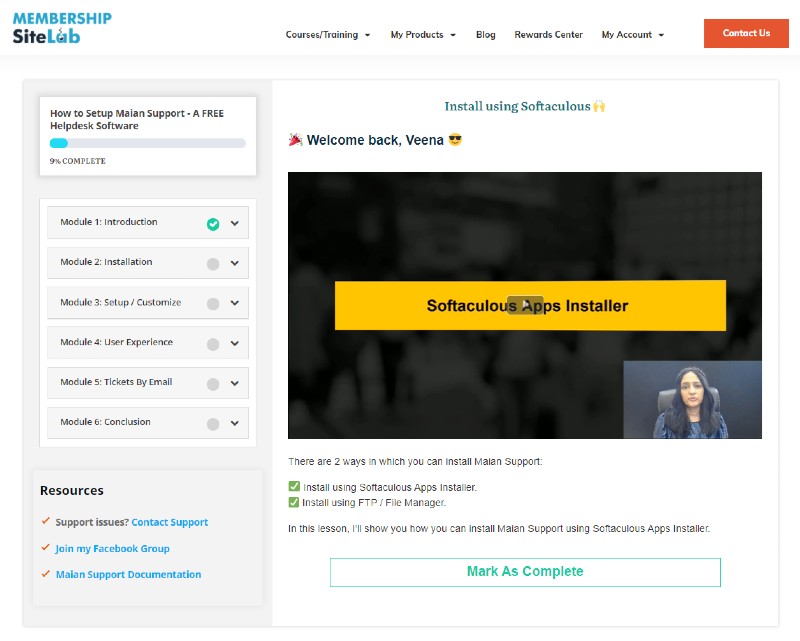Open the Rewards Center menu item
The width and height of the screenshot is (800, 641).
pyautogui.click(x=548, y=35)
